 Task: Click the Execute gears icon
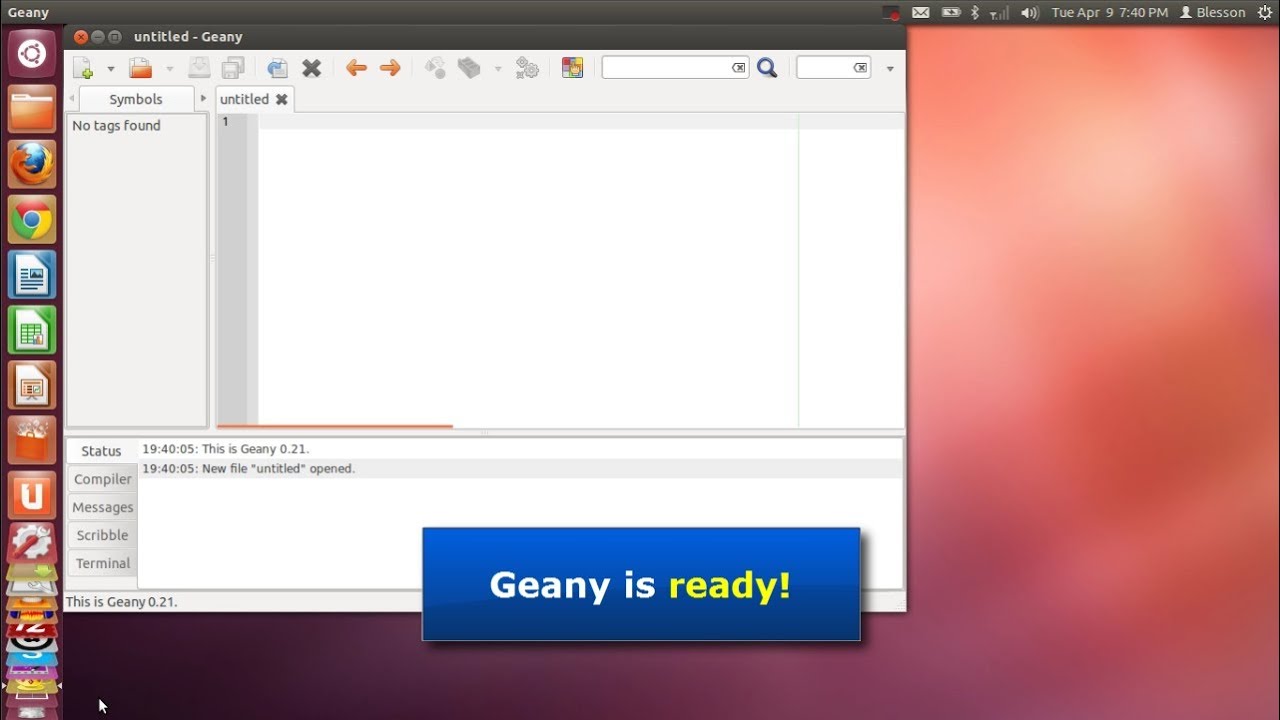[527, 68]
